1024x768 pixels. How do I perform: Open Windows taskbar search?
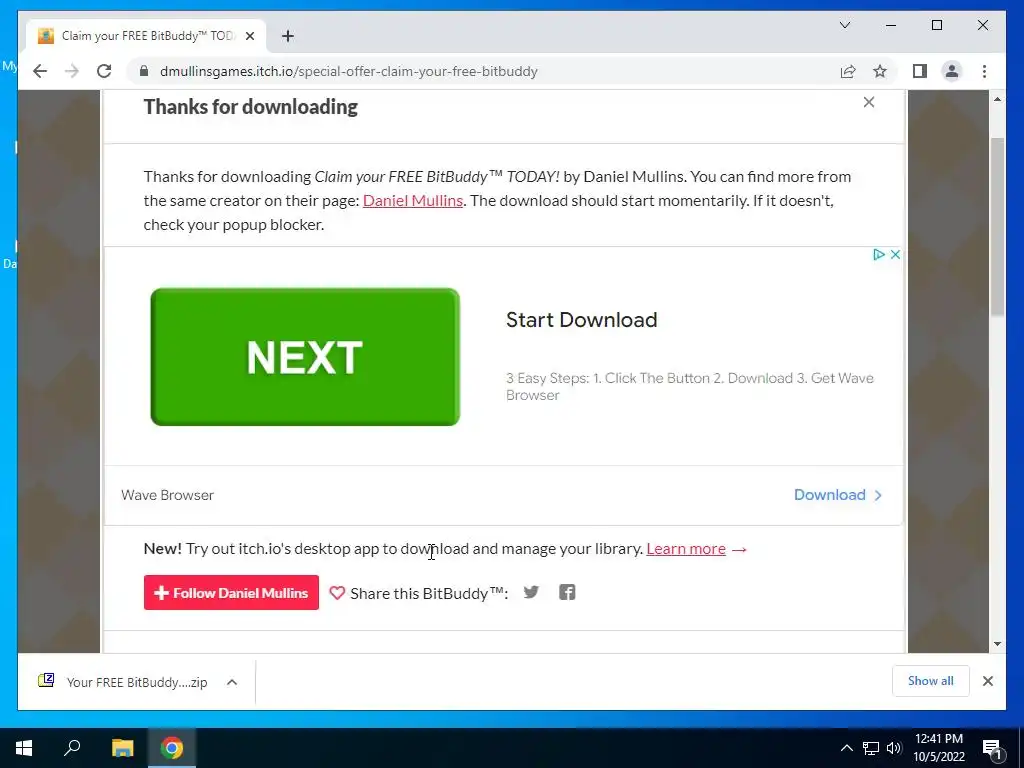[72, 748]
